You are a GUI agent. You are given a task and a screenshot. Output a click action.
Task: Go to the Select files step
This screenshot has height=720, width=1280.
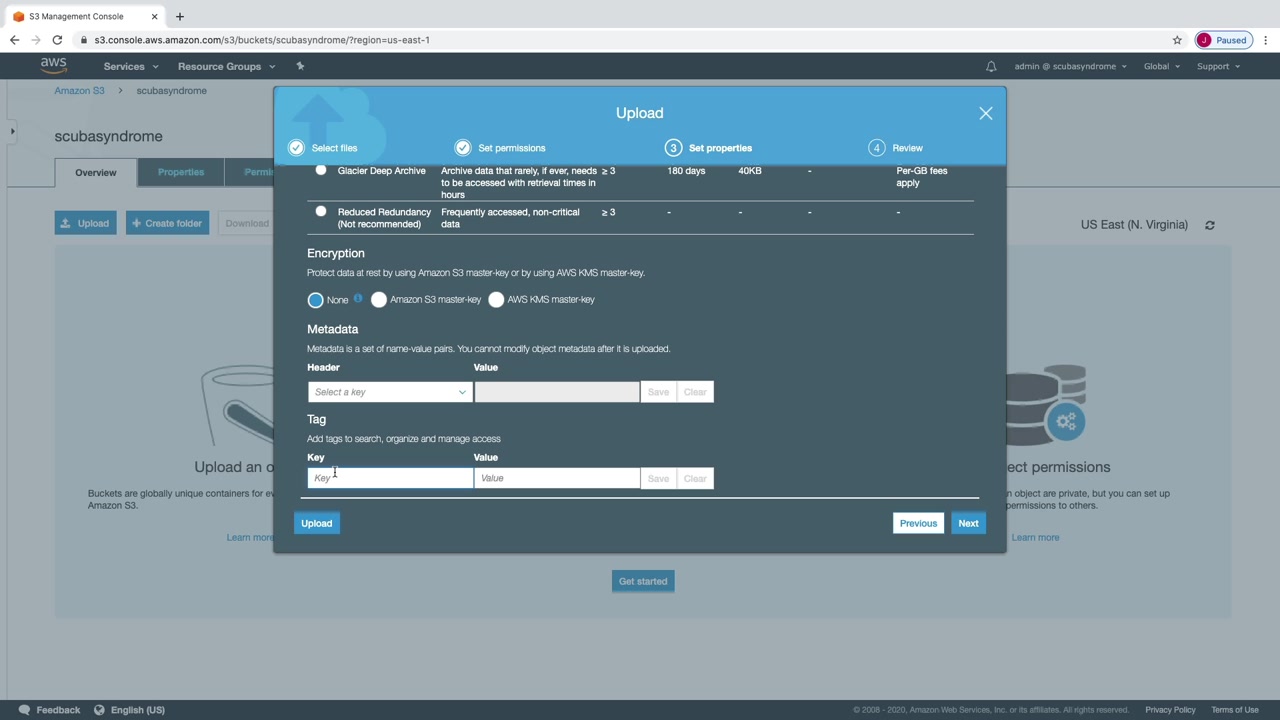tap(334, 148)
